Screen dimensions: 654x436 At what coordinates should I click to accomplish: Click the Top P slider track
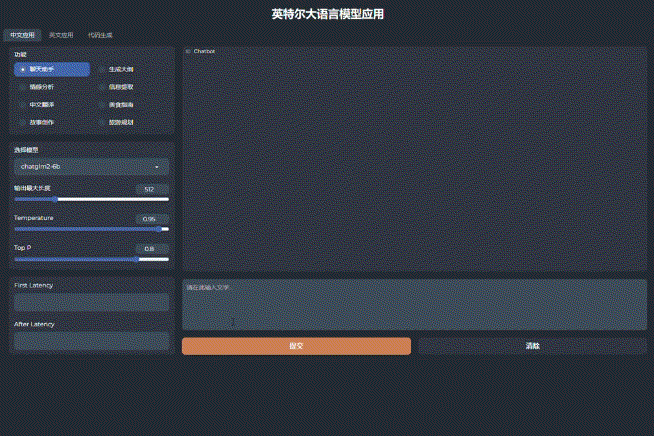click(x=91, y=259)
